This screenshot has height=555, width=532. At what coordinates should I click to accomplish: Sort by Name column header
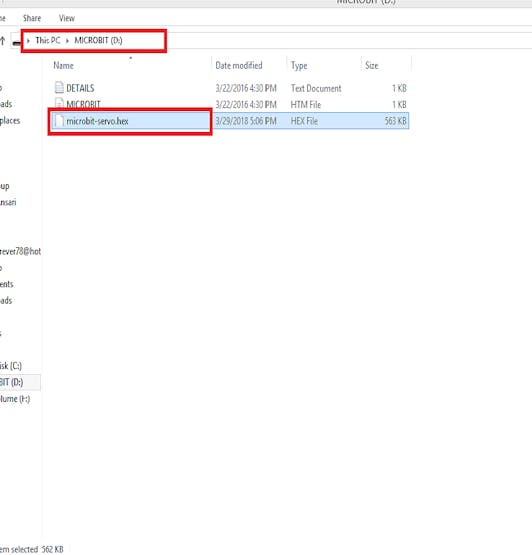[x=63, y=65]
